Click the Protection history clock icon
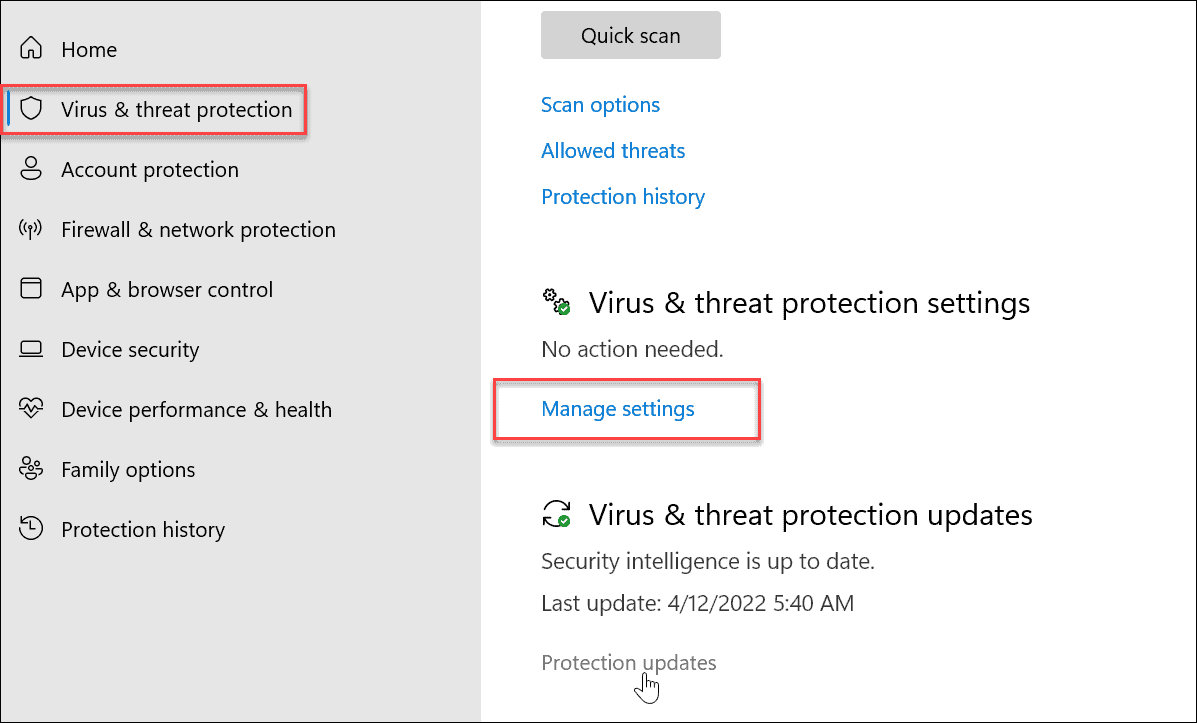This screenshot has width=1197, height=723. click(x=33, y=529)
